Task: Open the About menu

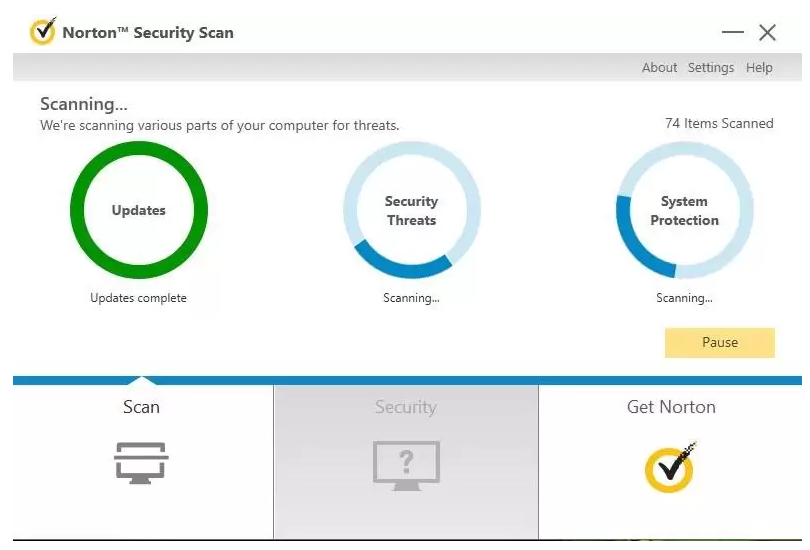Action: [659, 68]
